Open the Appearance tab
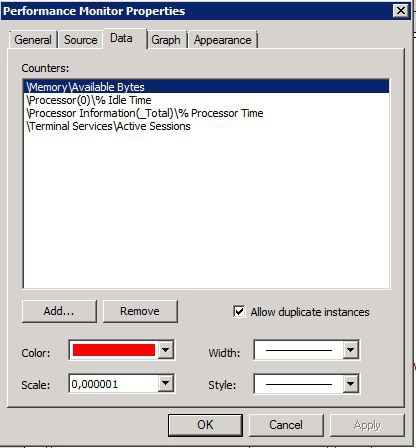The width and height of the screenshot is (416, 448). 223,40
